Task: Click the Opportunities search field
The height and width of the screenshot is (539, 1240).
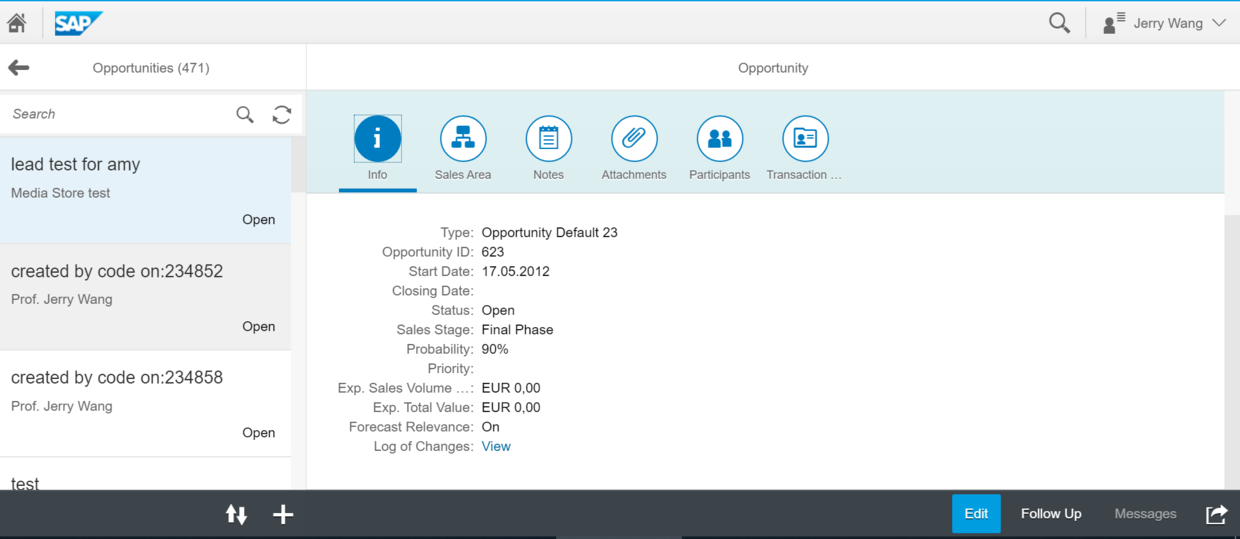Action: point(117,114)
